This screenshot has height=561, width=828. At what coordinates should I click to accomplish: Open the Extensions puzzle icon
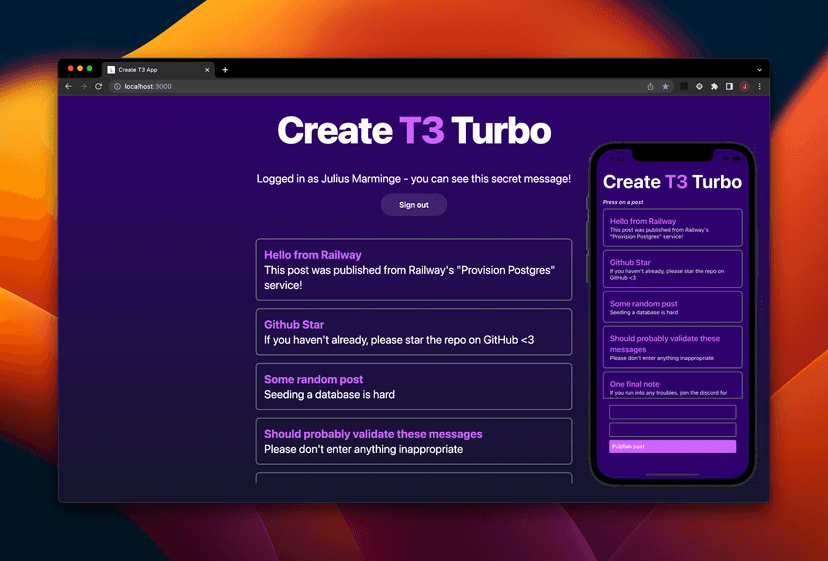(714, 87)
